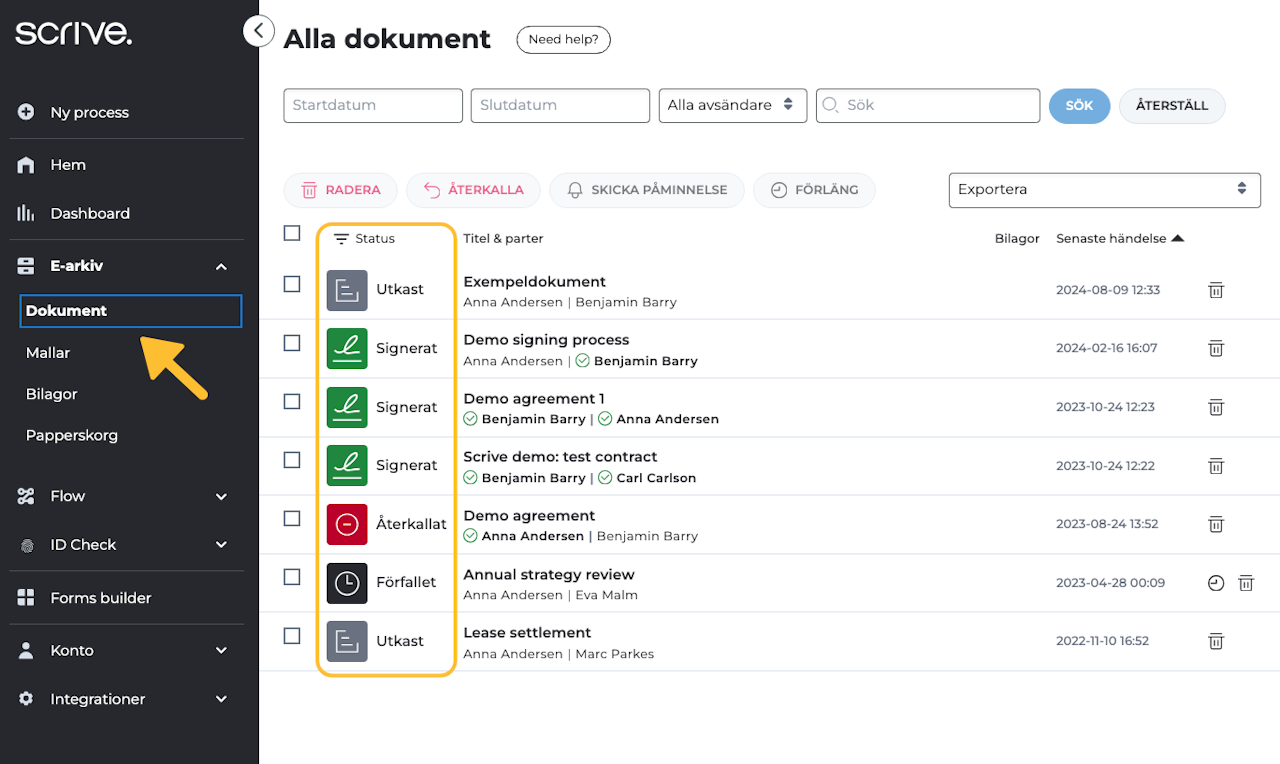This screenshot has width=1280, height=764.
Task: Tick the checkbox for Exempeldokument
Action: 292,284
